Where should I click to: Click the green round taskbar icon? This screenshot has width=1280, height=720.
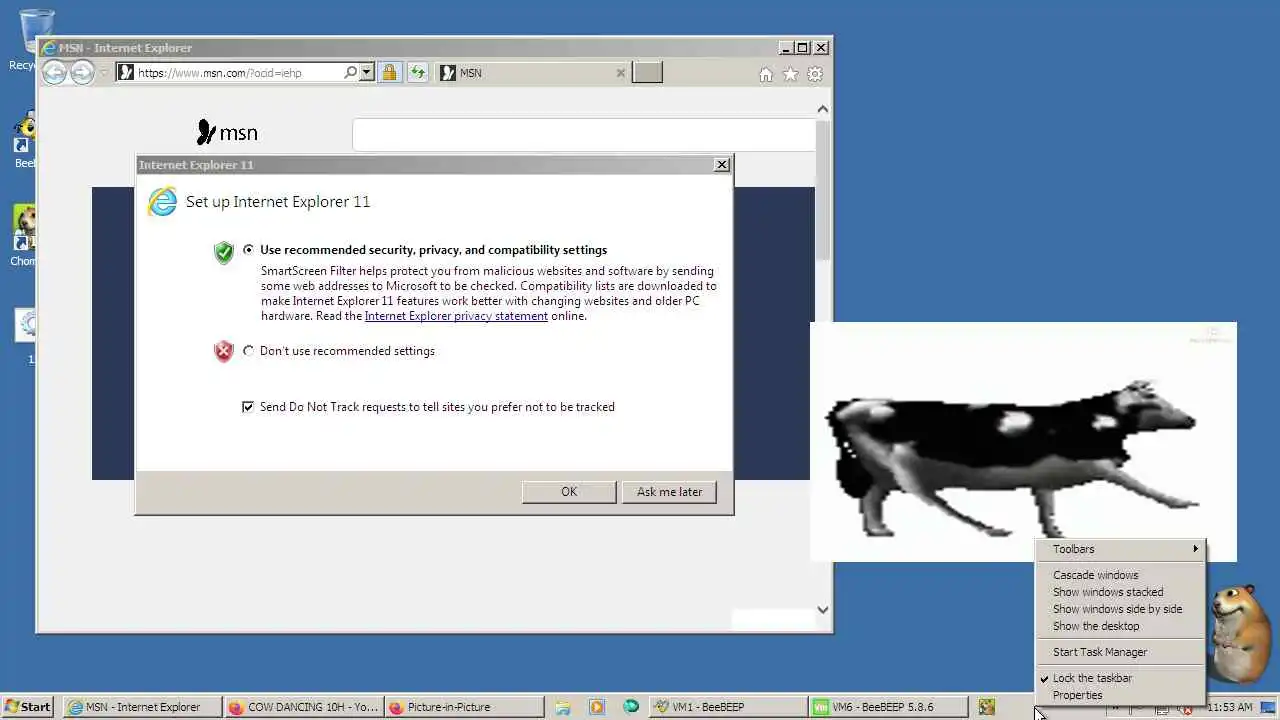tap(631, 706)
